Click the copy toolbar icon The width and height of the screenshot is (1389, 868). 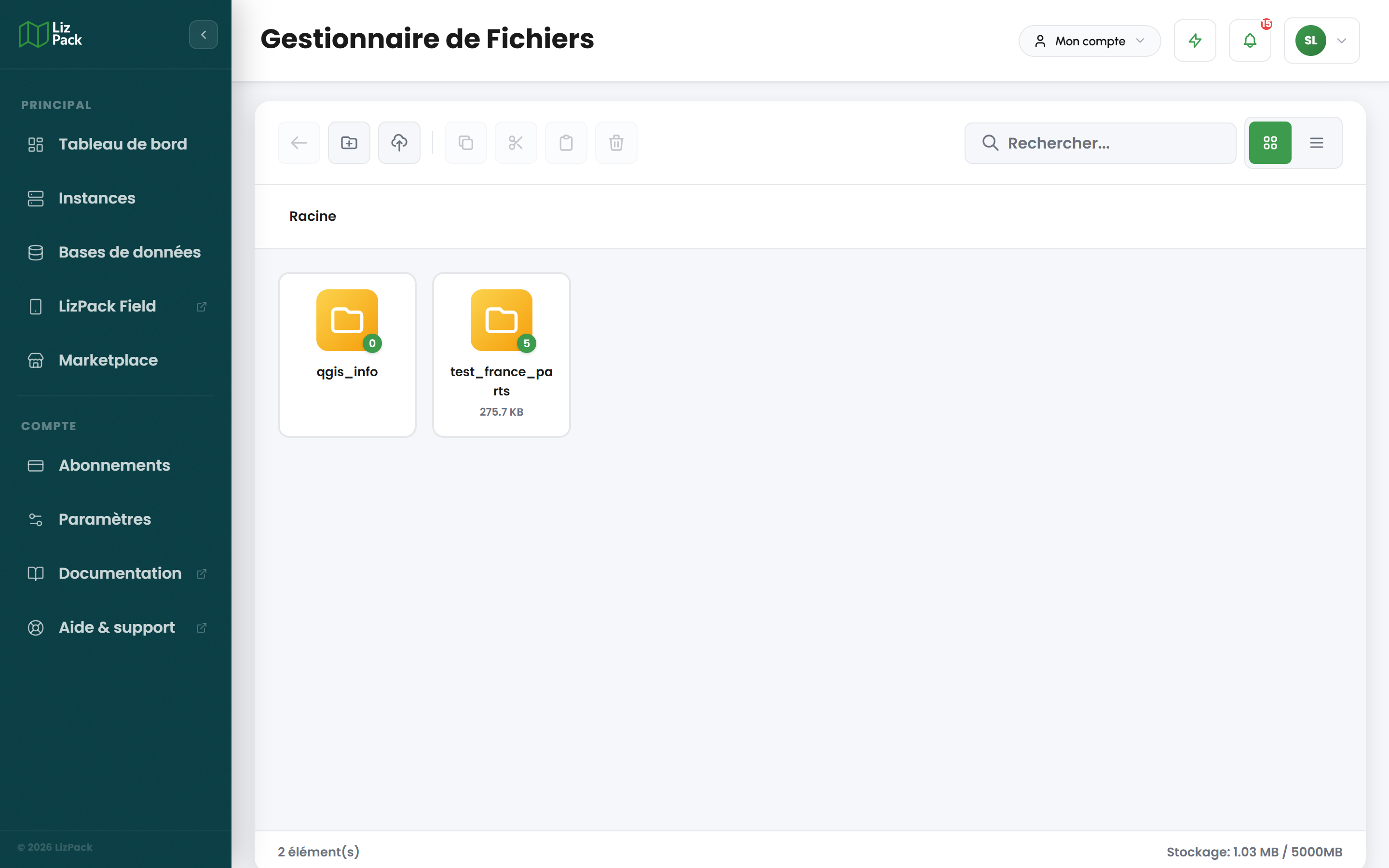[x=466, y=142]
